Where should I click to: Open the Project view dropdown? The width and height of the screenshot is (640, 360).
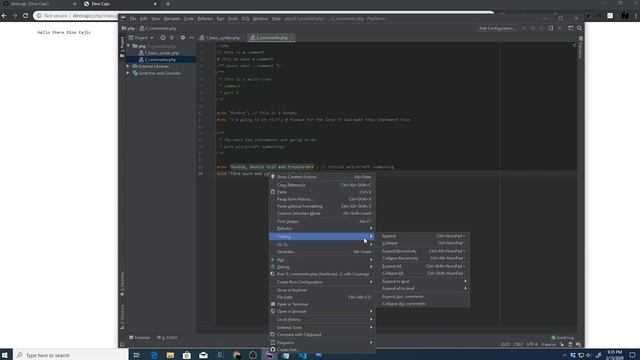pyautogui.click(x=141, y=38)
